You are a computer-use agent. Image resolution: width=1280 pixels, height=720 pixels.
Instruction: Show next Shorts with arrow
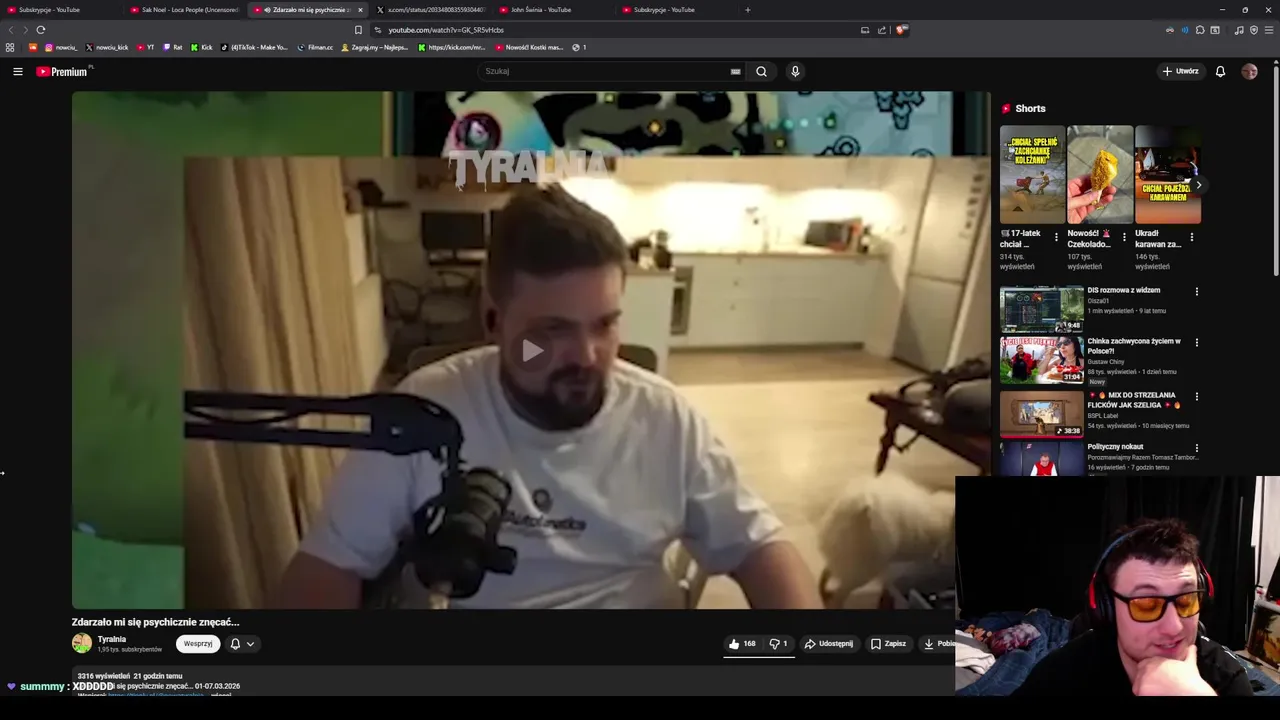(1198, 185)
